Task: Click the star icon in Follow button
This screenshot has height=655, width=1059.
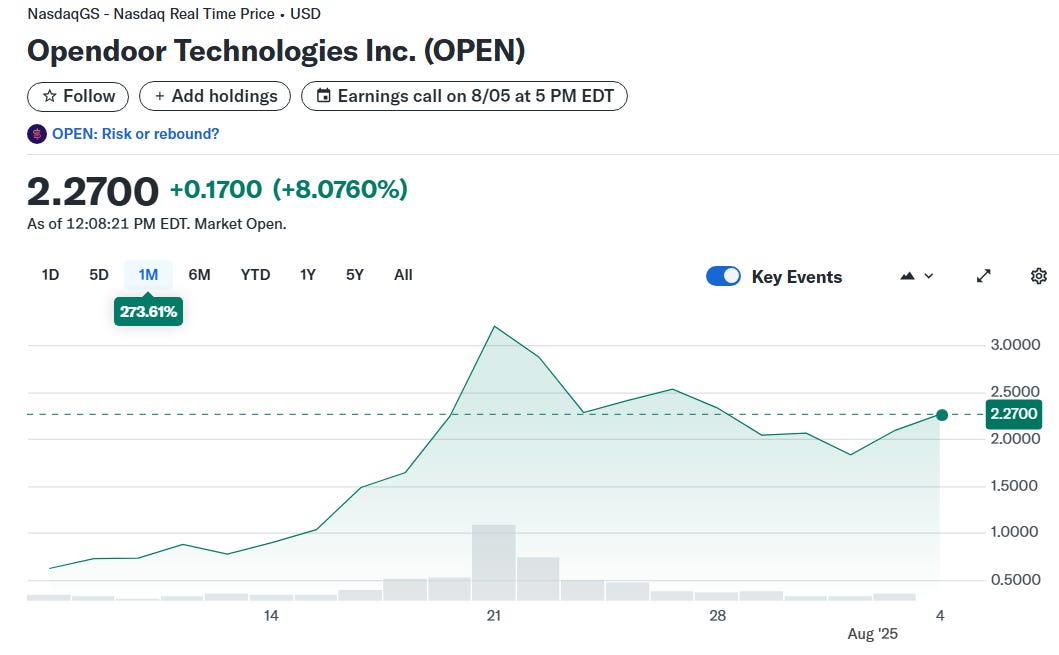Action: (x=49, y=96)
